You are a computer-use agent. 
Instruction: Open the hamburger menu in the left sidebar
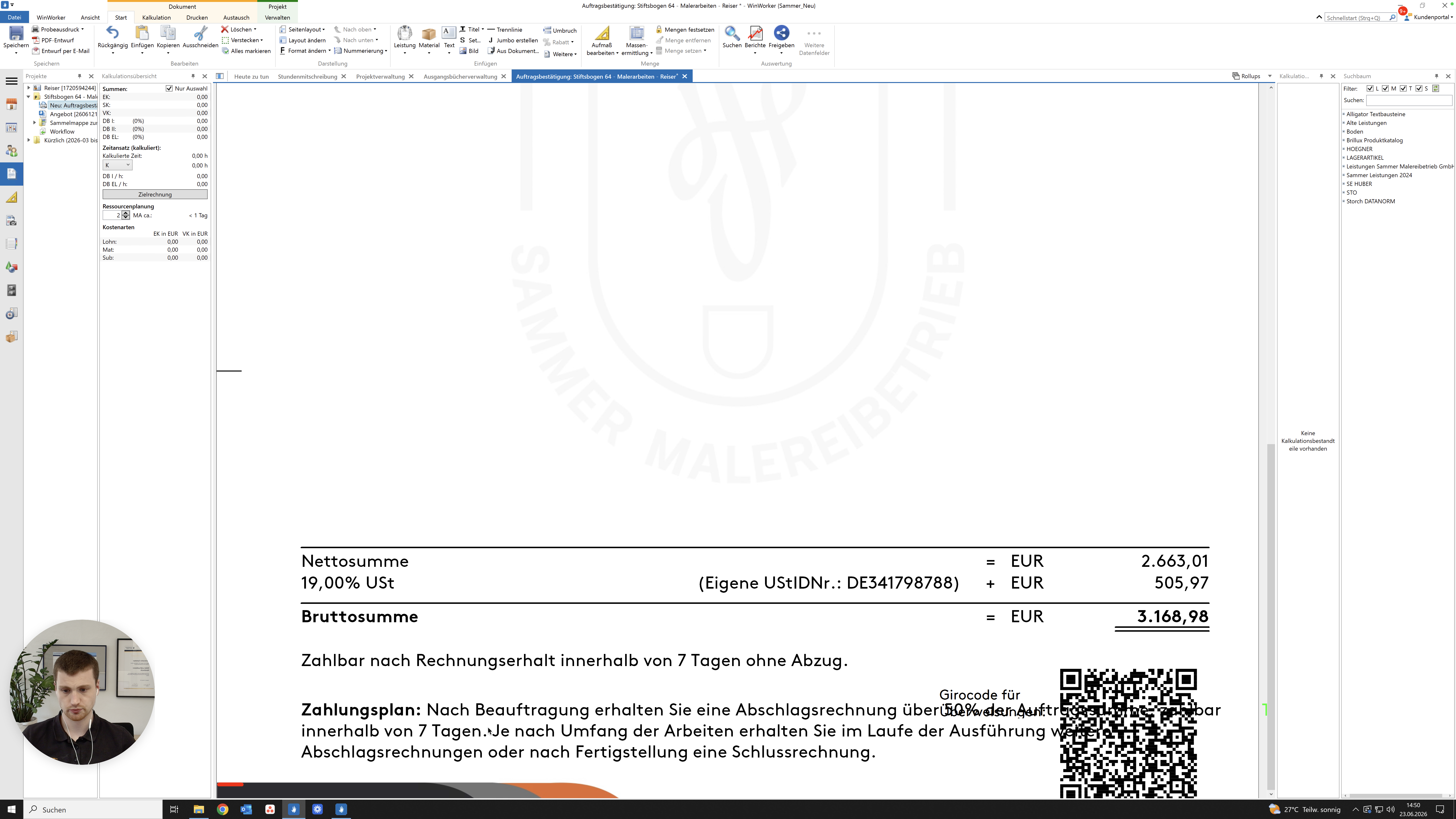point(11,81)
